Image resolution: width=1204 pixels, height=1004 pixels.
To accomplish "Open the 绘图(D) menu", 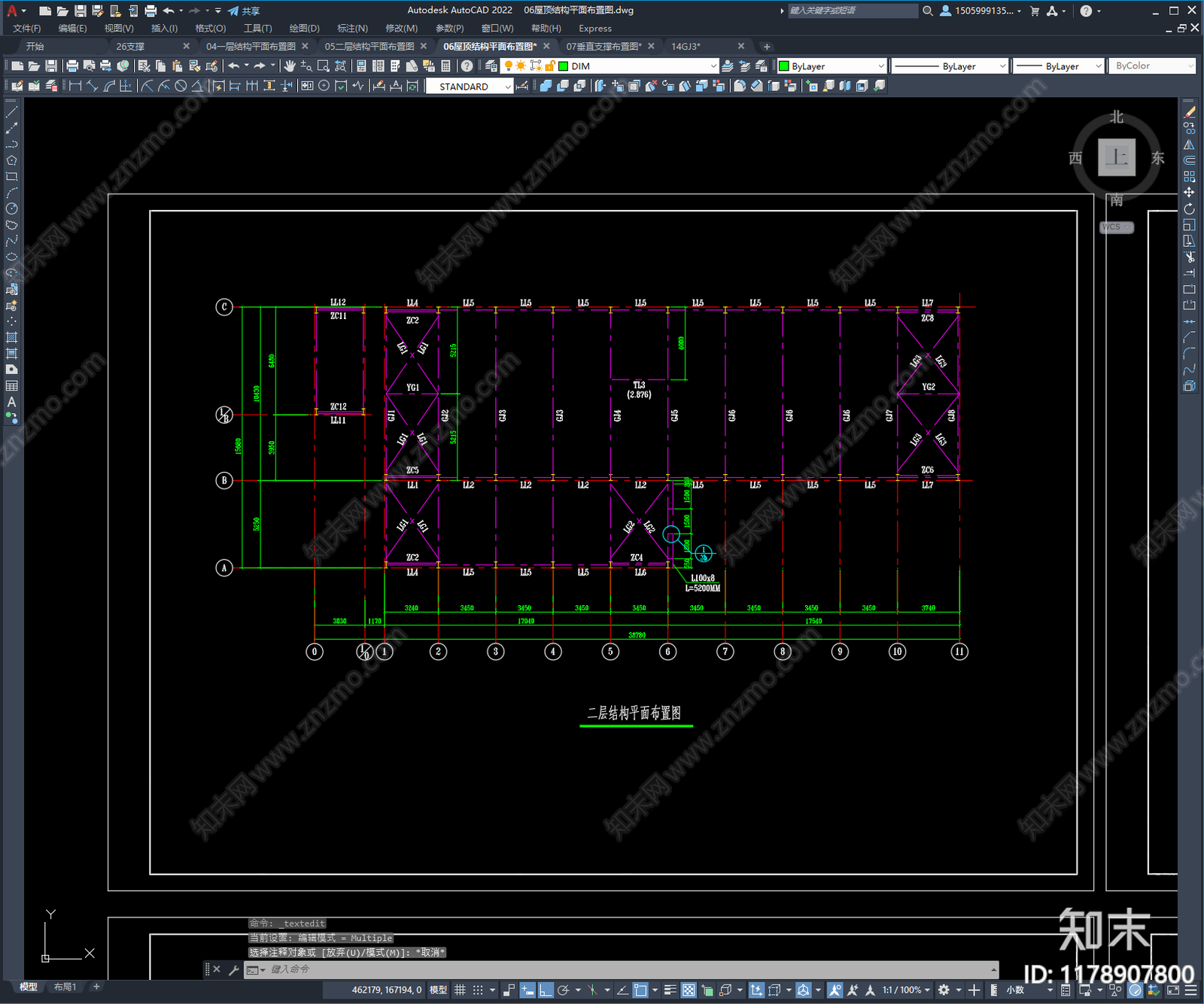I will 304,28.
